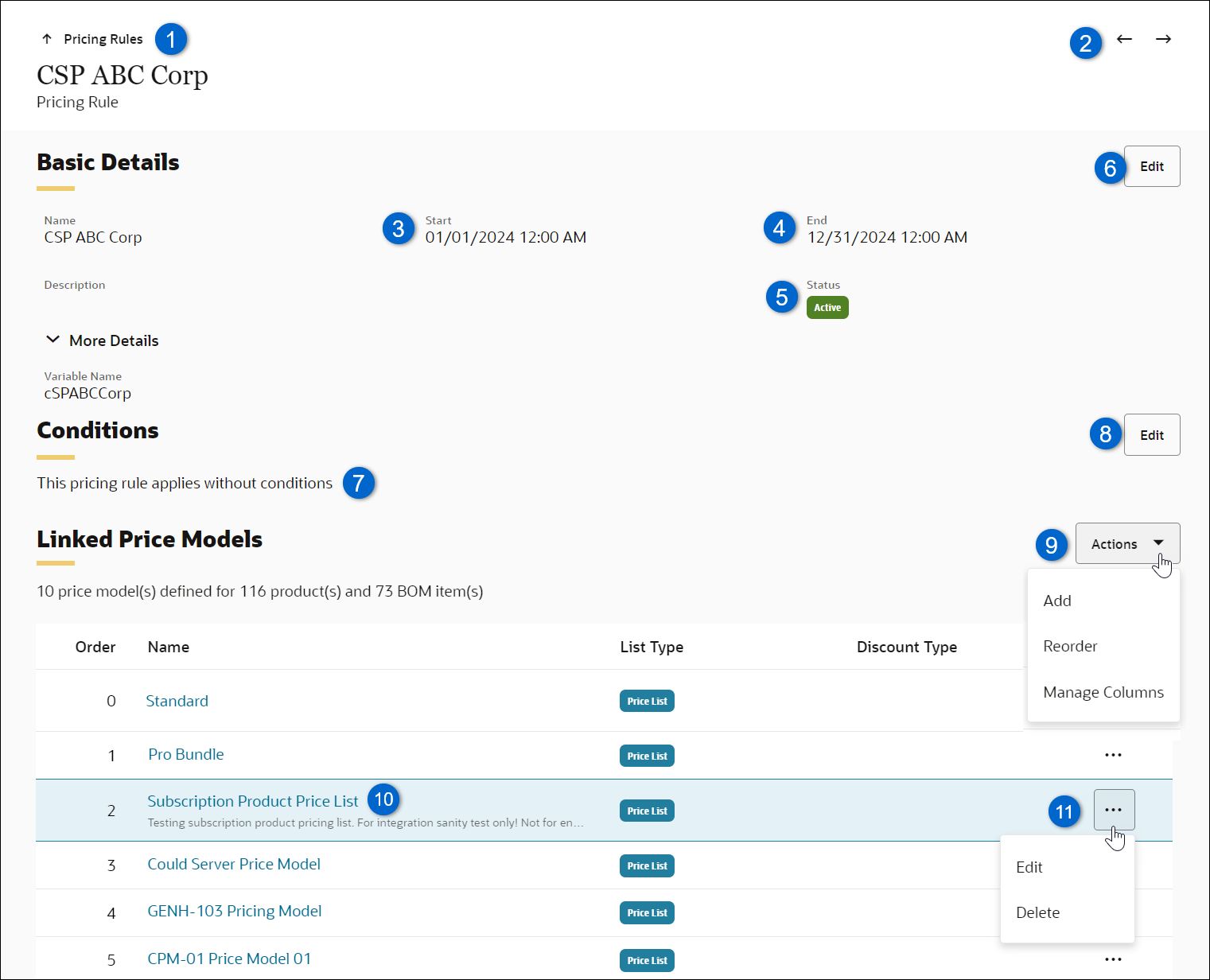
Task: Choose Manage Columns from the Actions menu
Action: 1103,692
